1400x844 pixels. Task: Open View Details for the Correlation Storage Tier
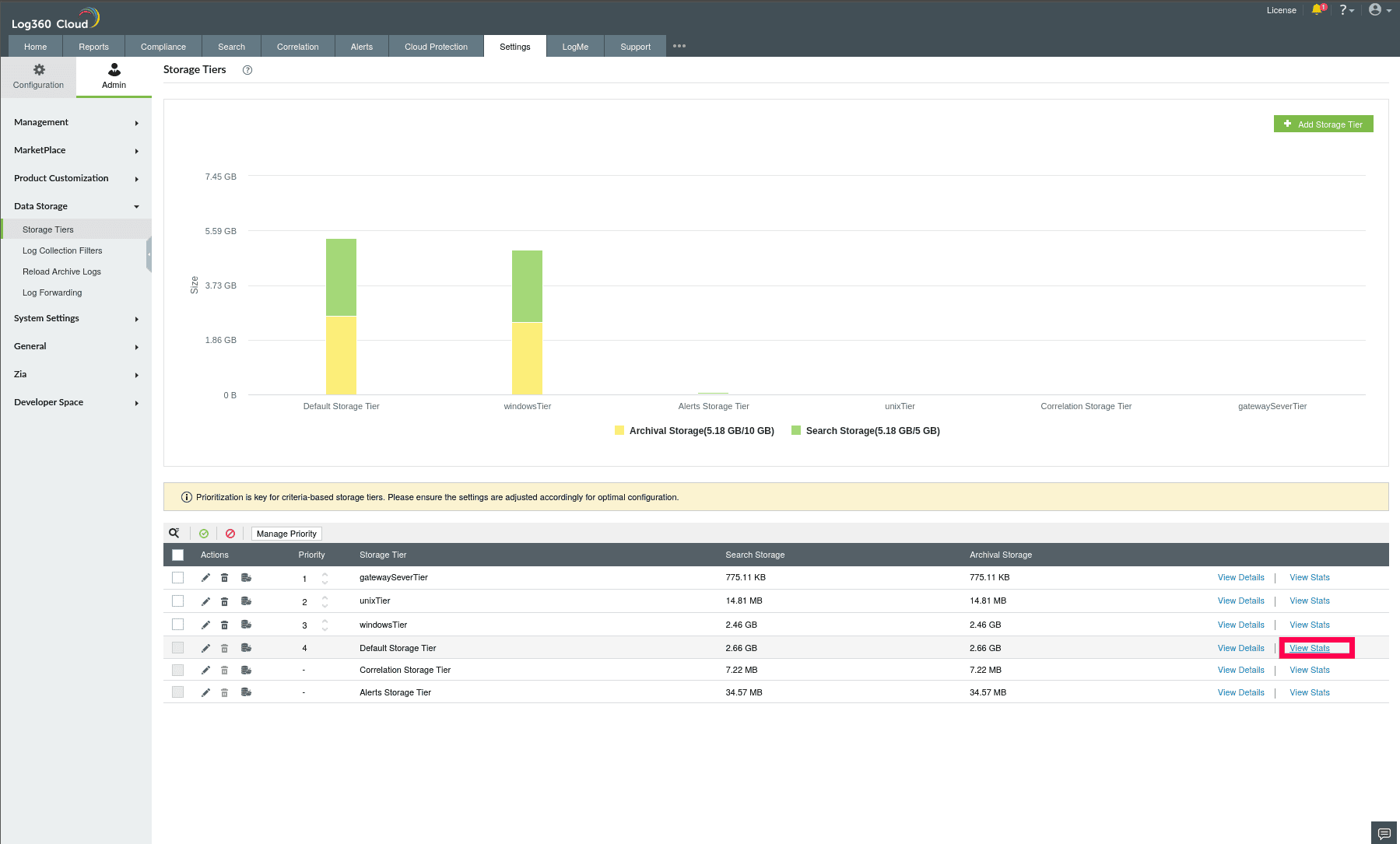tap(1240, 670)
